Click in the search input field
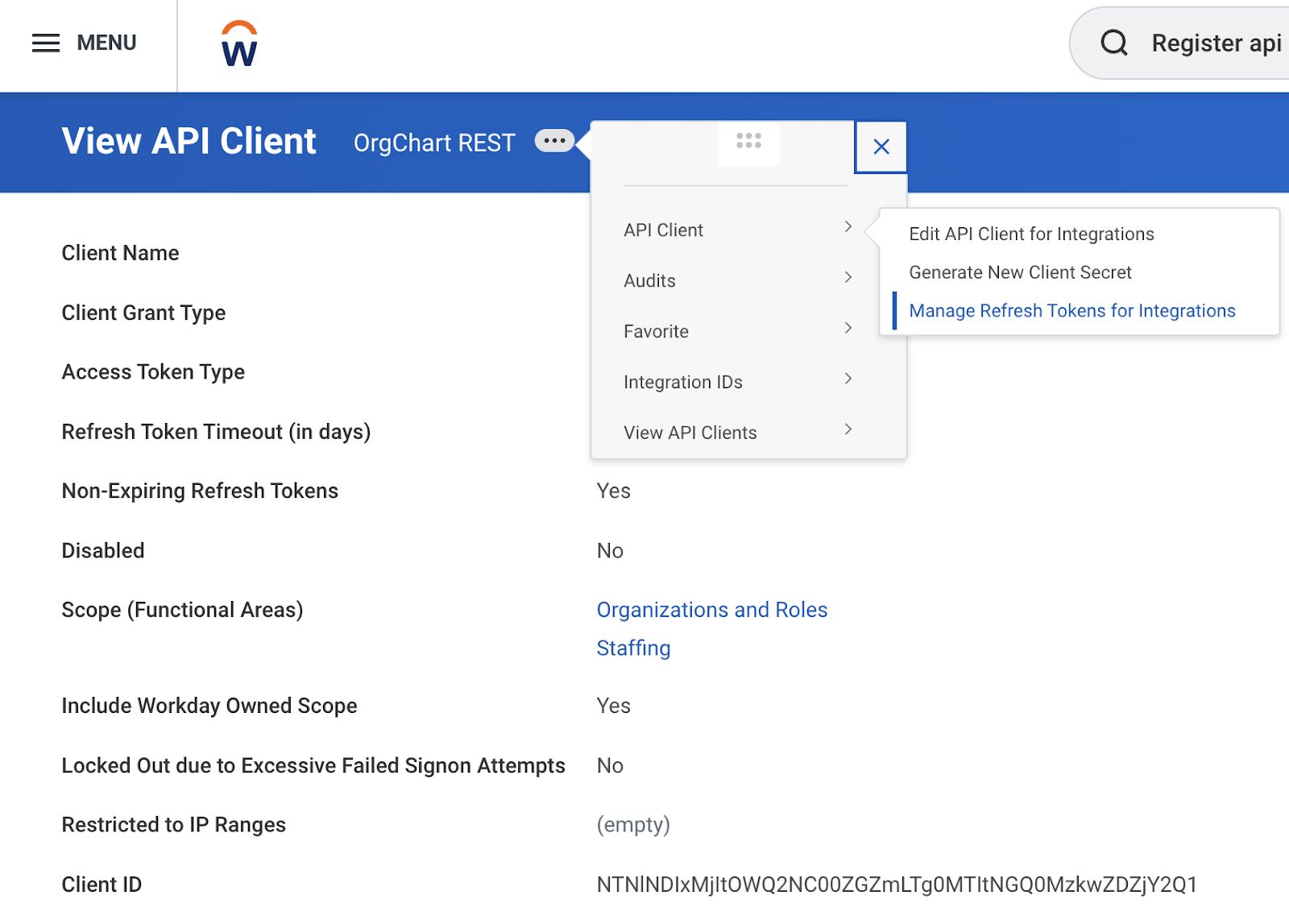This screenshot has width=1289, height=924. pos(1216,43)
